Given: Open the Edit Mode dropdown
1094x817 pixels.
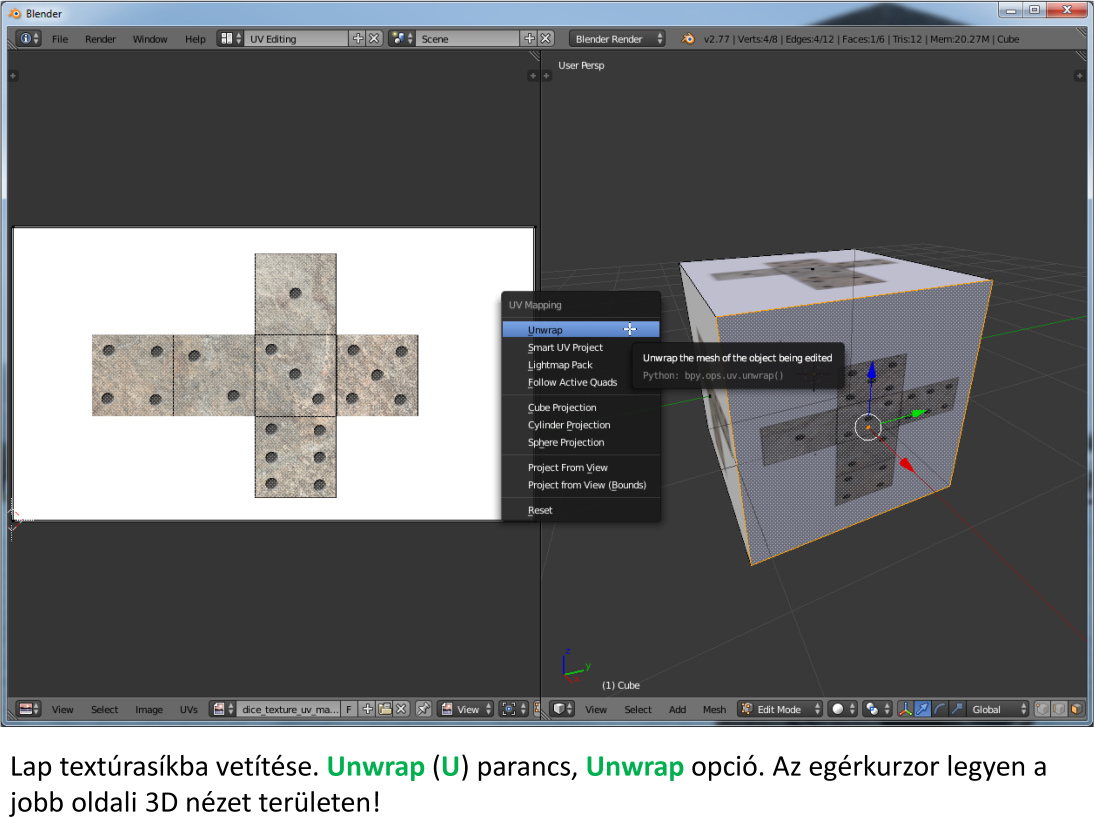Looking at the screenshot, I should click(780, 709).
